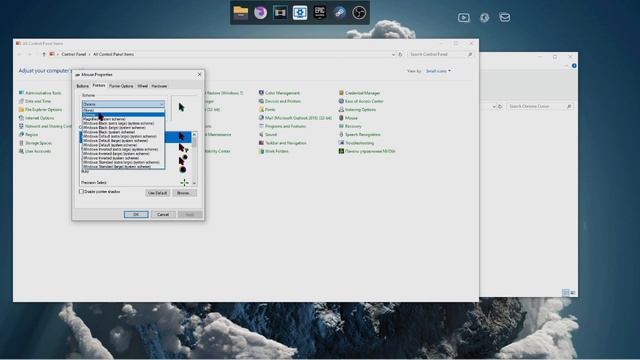The width and height of the screenshot is (640, 360).
Task: Launch OBS Studio from the top dock
Action: pyautogui.click(x=359, y=13)
